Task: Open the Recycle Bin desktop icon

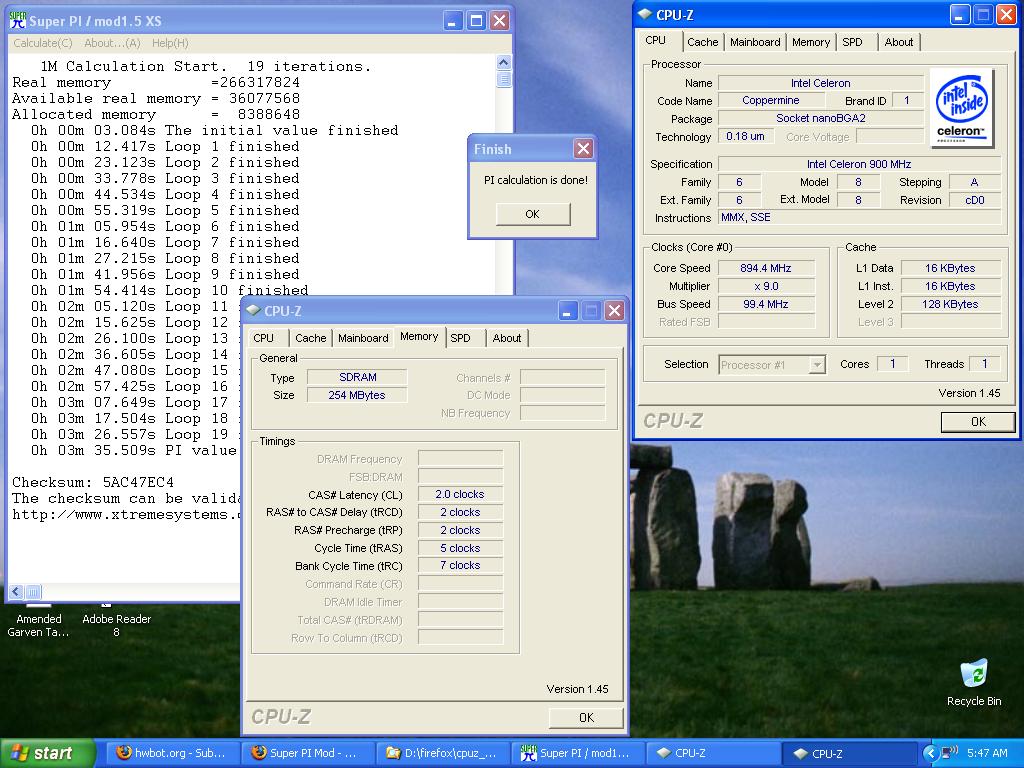Action: (974, 683)
